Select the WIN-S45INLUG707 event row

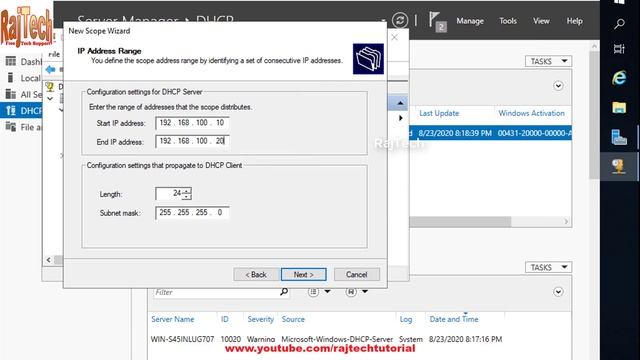coord(327,339)
